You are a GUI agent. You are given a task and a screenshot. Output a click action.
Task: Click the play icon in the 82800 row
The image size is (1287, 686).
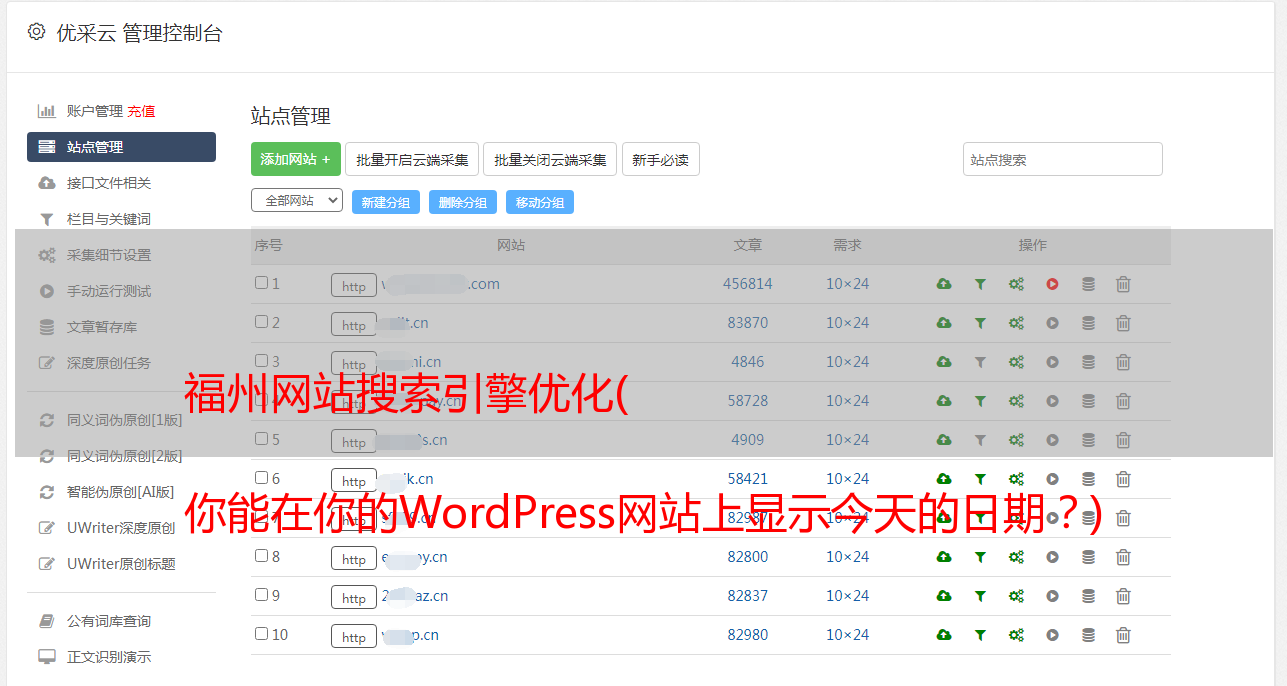point(1052,557)
